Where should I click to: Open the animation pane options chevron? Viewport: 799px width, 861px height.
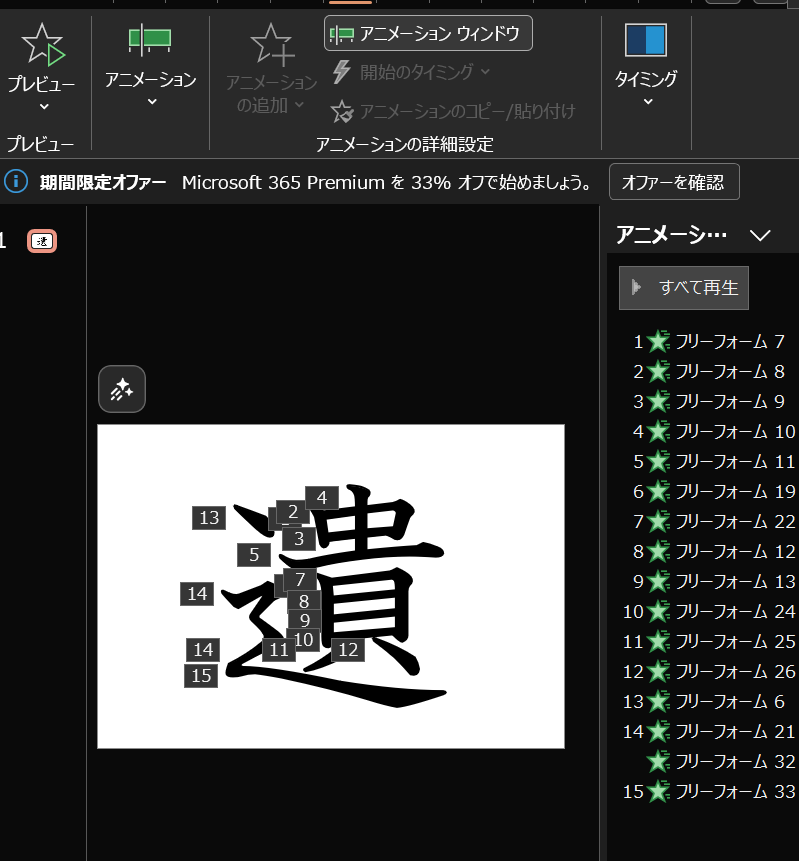click(x=760, y=236)
